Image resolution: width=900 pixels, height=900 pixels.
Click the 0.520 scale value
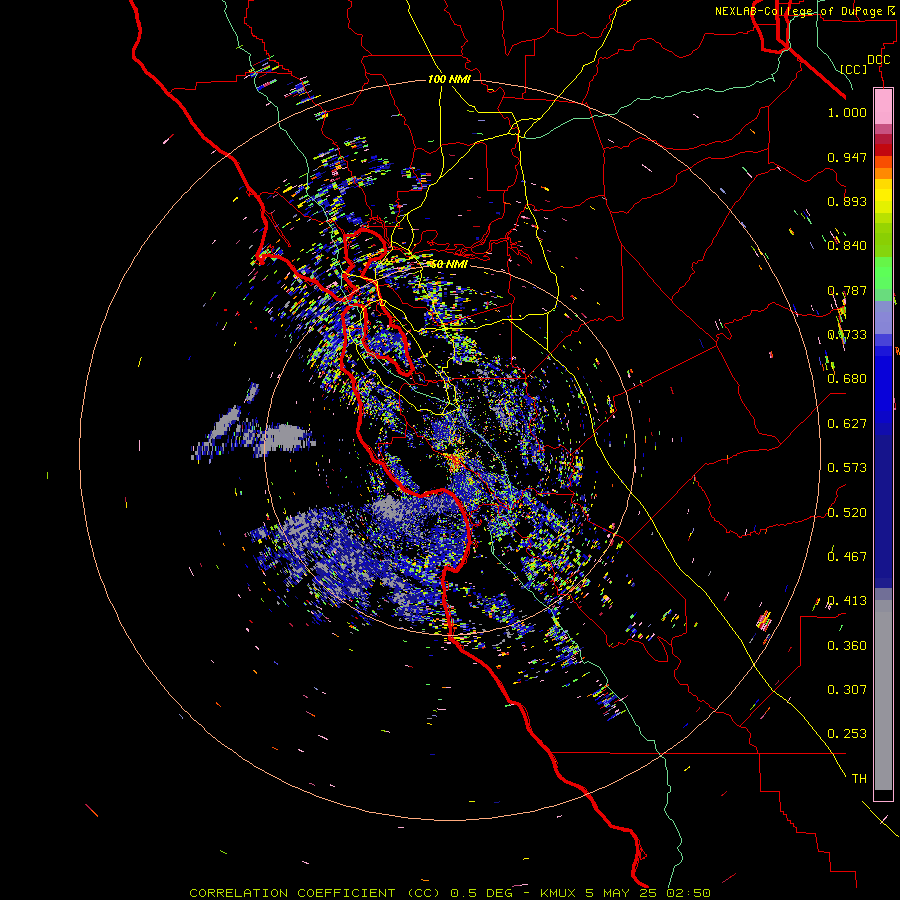coord(847,513)
